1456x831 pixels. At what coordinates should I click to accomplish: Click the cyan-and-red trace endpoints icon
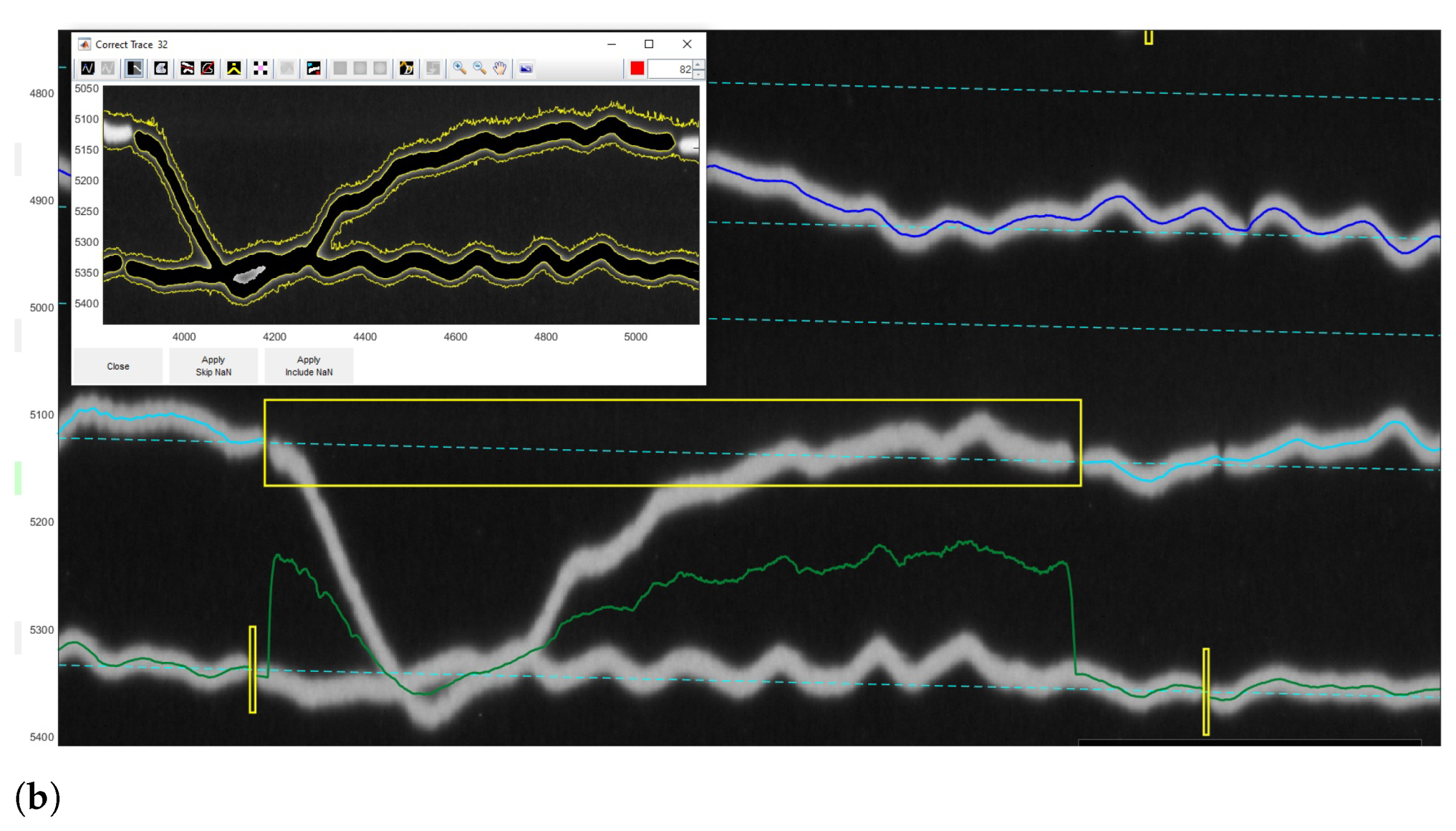314,68
